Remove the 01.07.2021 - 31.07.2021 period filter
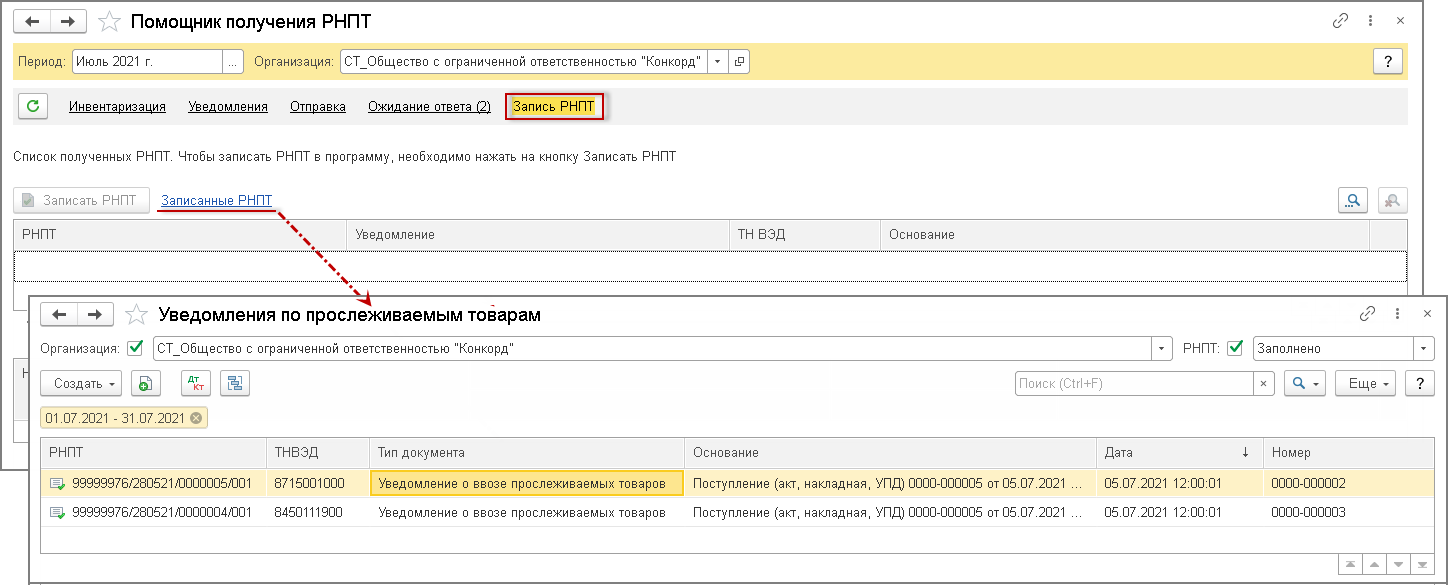The height and width of the screenshot is (585, 1448). click(195, 418)
